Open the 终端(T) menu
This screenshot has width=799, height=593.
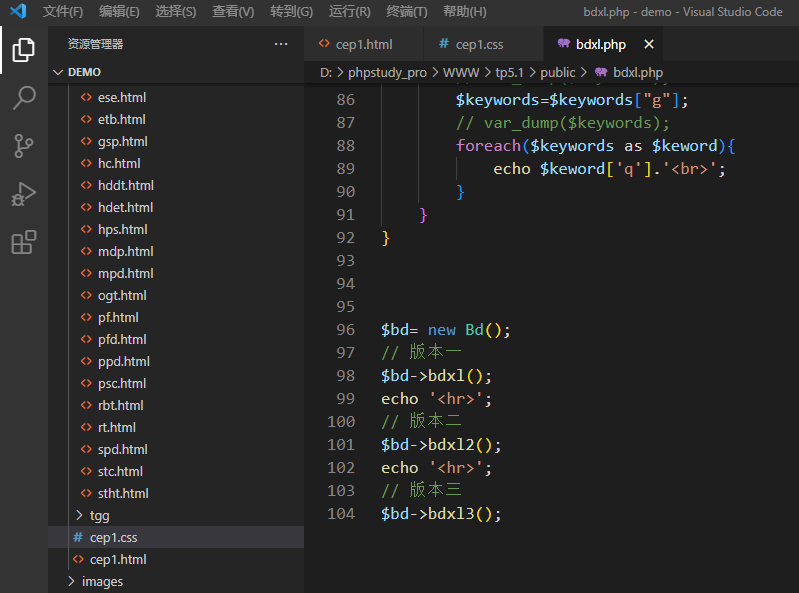tap(407, 11)
